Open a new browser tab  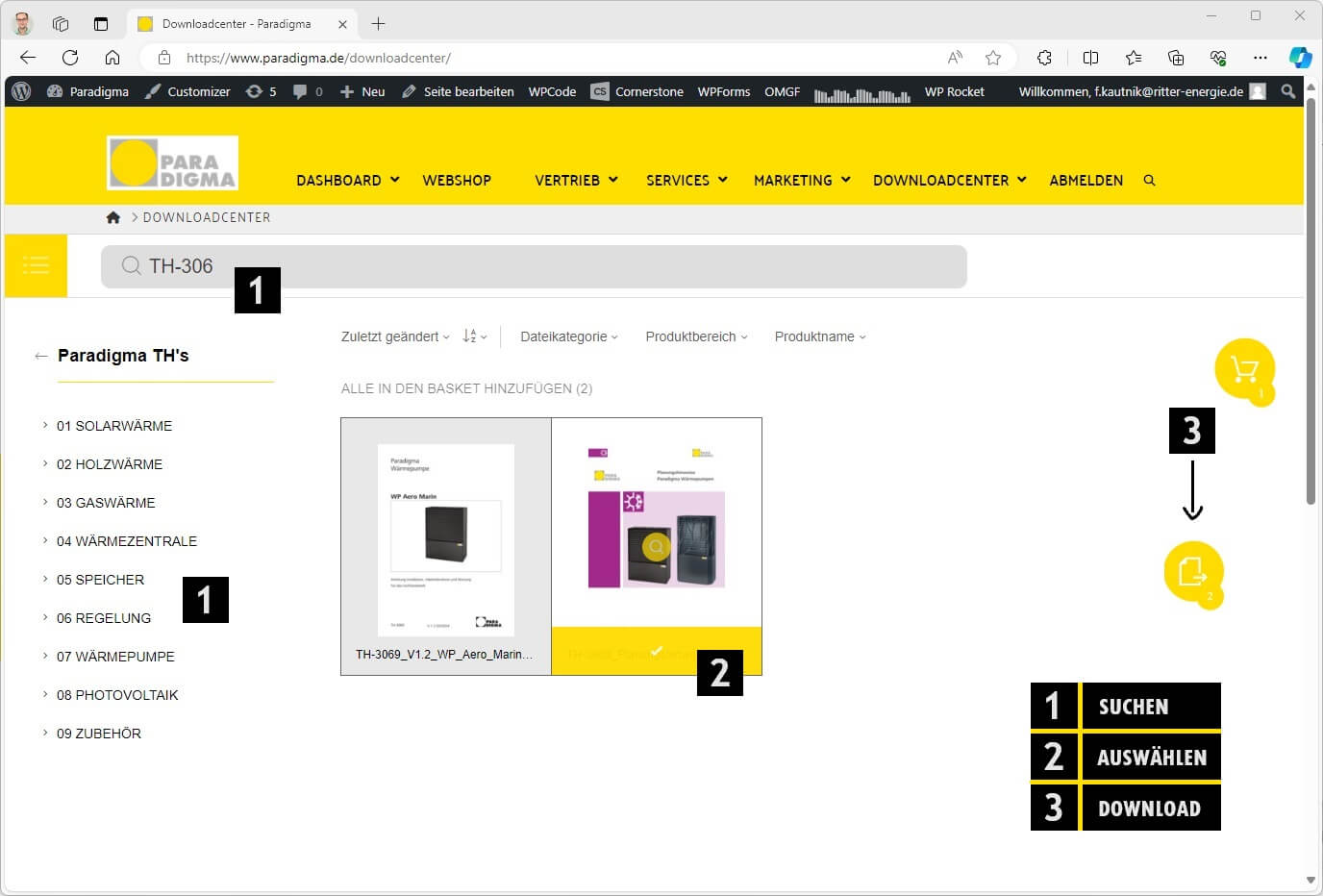[x=378, y=24]
